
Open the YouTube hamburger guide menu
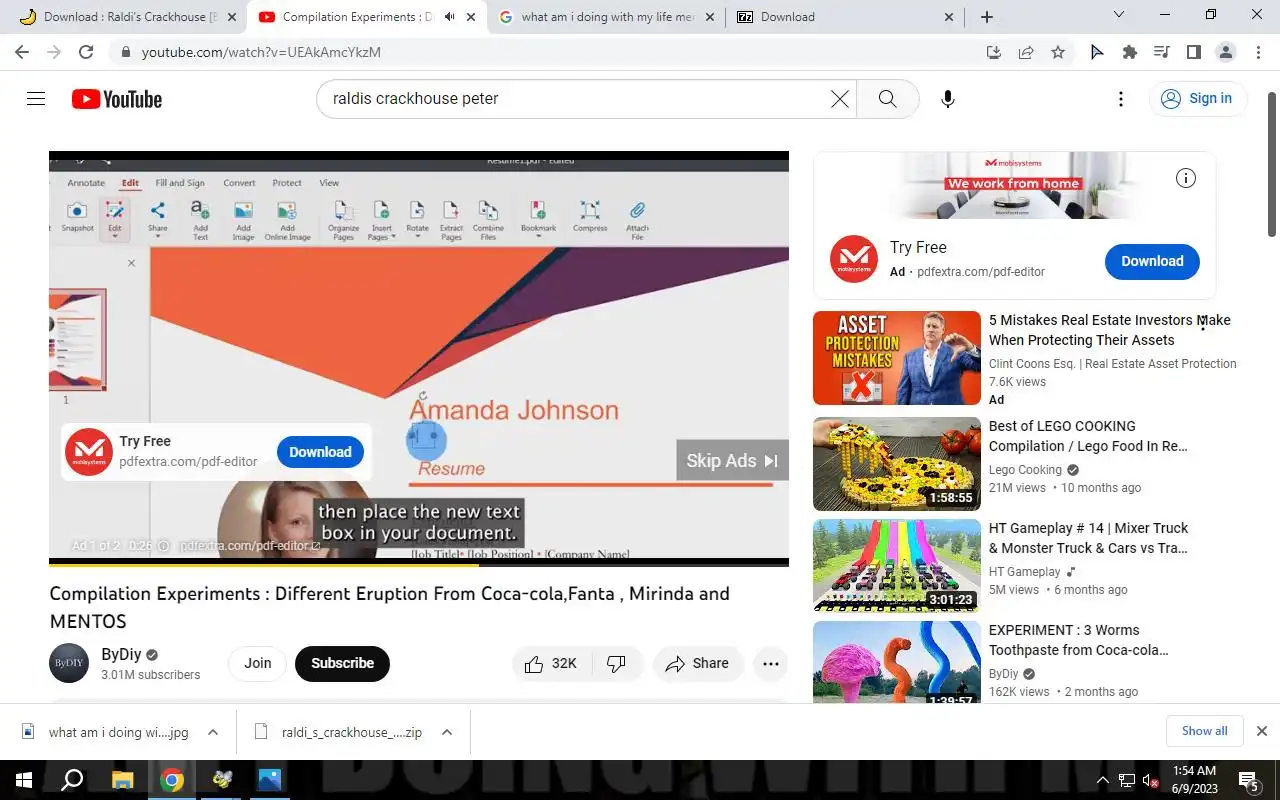36,98
